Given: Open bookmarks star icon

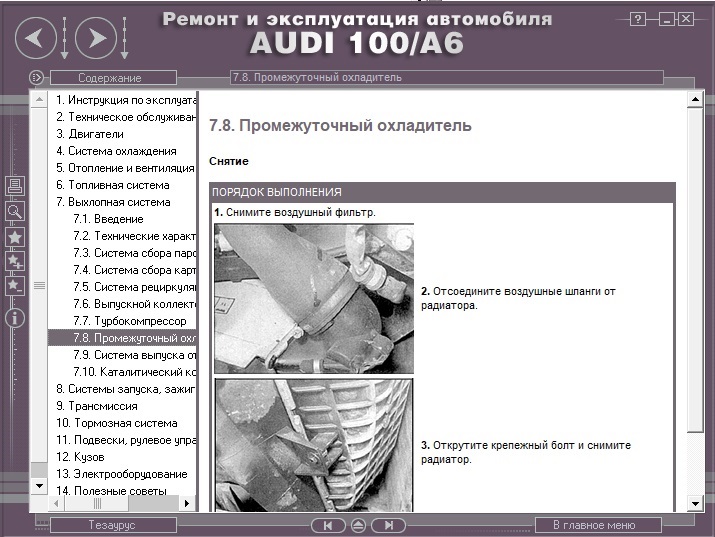Looking at the screenshot, I should (x=15, y=237).
